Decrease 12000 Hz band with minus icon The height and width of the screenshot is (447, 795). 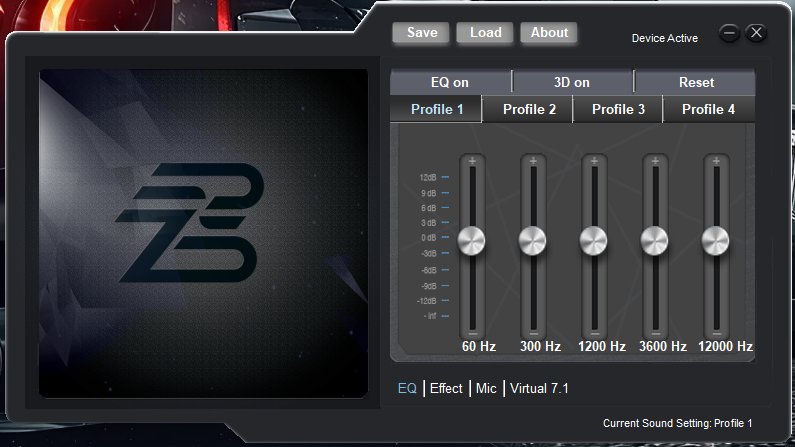716,334
